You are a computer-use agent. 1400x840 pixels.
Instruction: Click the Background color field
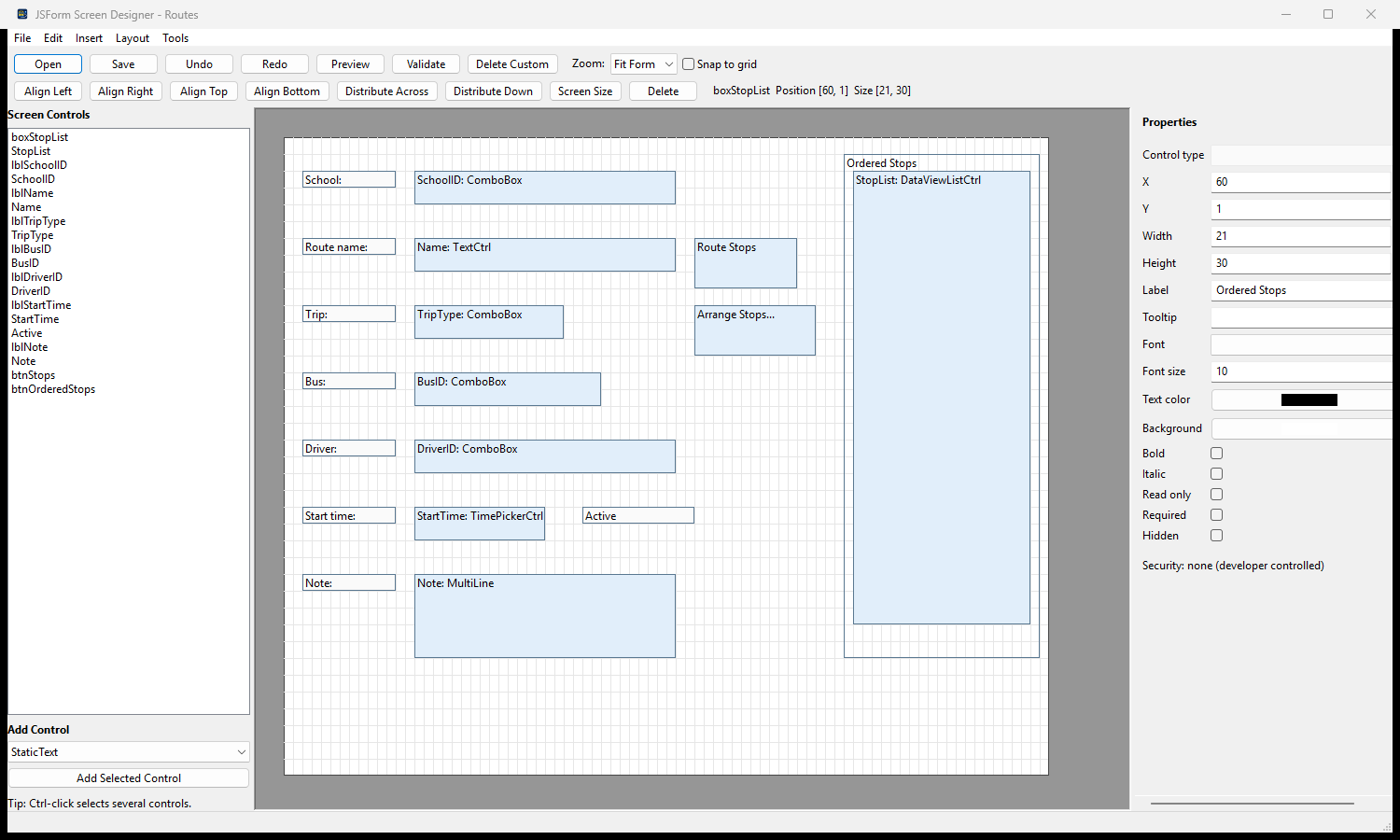(1301, 428)
